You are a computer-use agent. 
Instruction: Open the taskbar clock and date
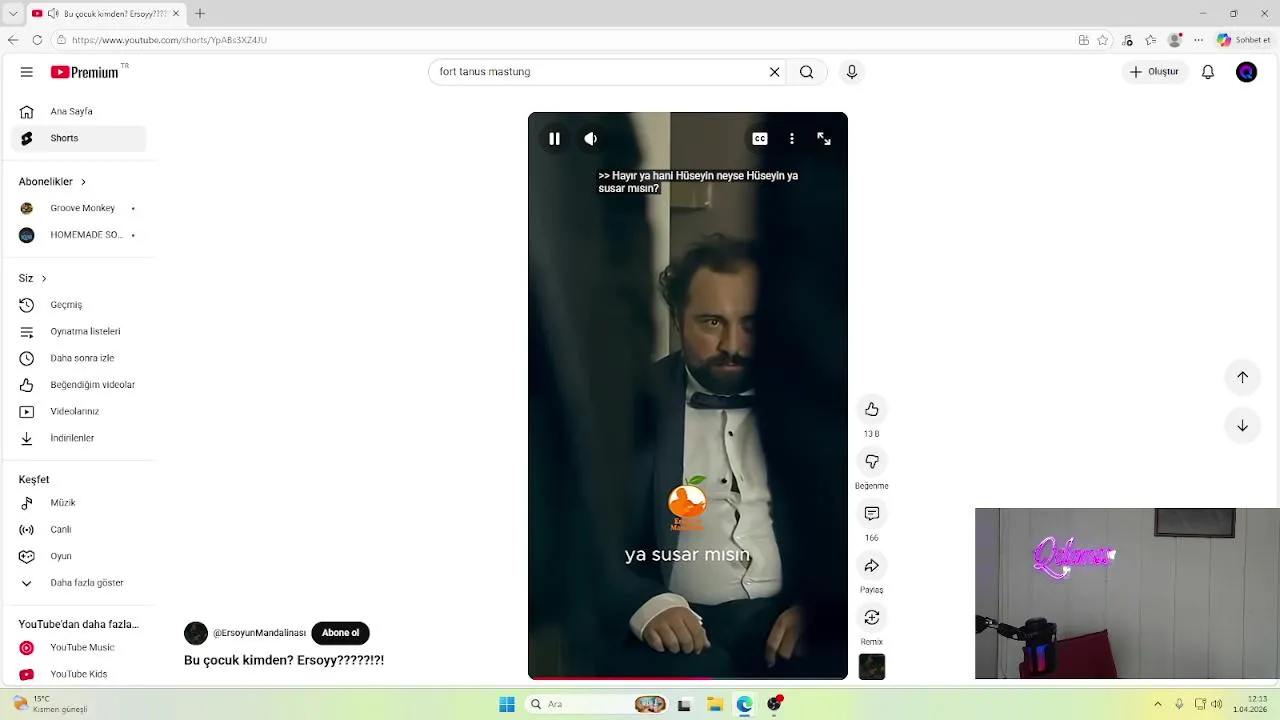tap(1250, 704)
